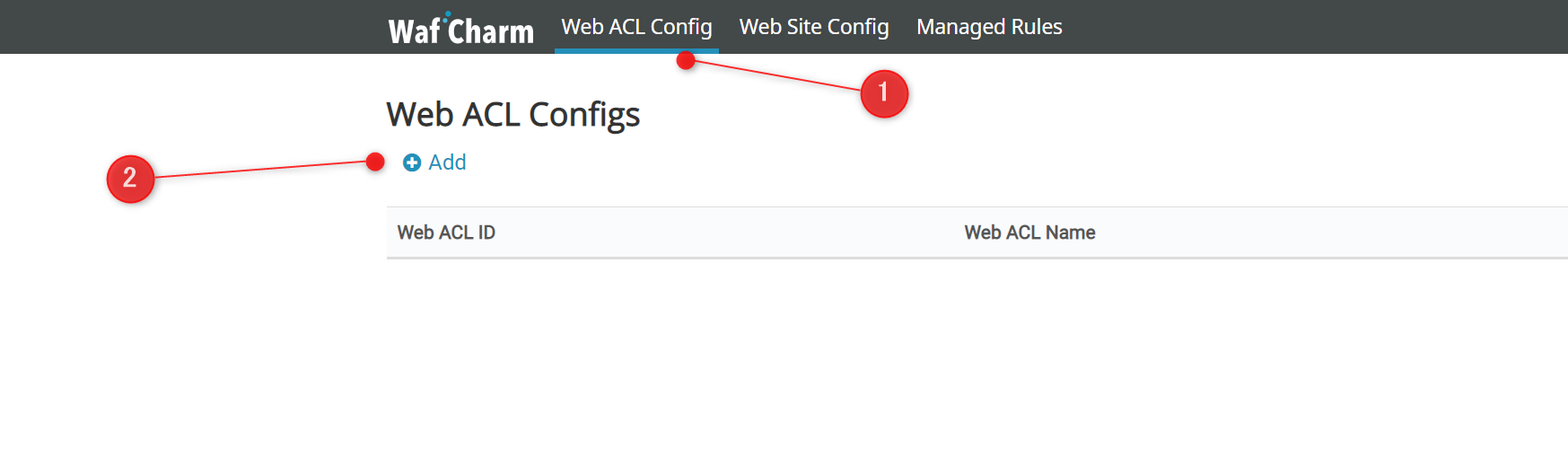The image size is (1568, 456).
Task: Click the Web ACL Configs page heading
Action: tap(512, 115)
